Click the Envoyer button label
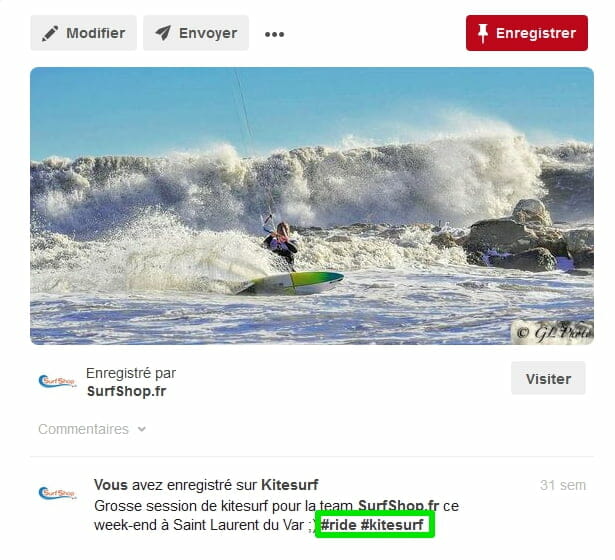Image resolution: width=615 pixels, height=560 pixels. pyautogui.click(x=208, y=33)
